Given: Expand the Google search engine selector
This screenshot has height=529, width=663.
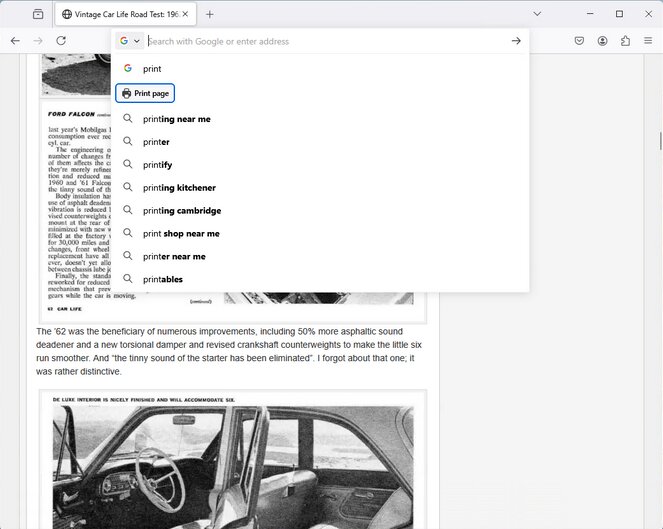Looking at the screenshot, I should (x=130, y=41).
